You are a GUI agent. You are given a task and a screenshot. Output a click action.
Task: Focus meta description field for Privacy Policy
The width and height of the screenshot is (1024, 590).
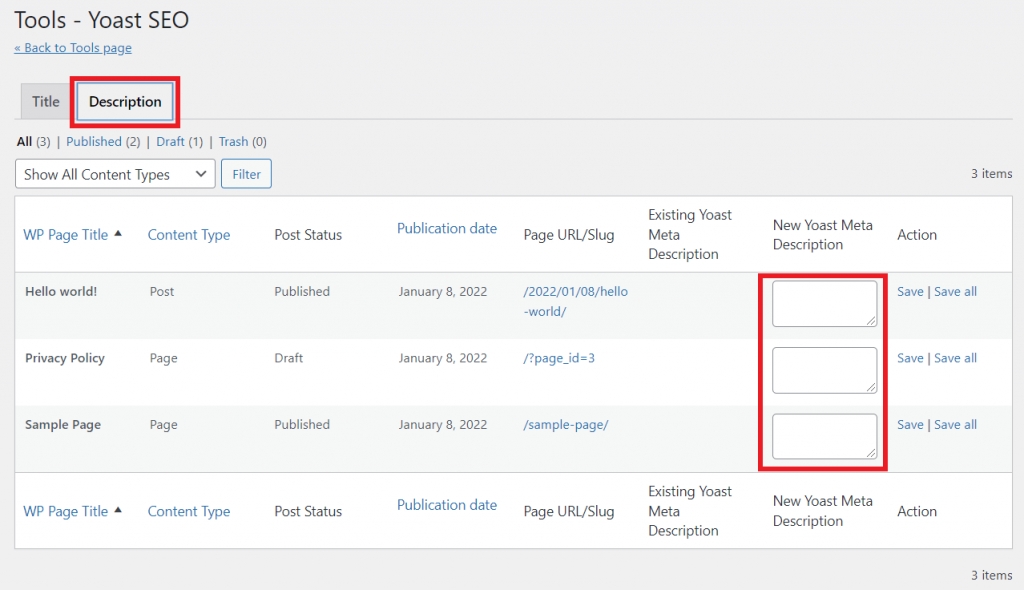click(x=824, y=370)
